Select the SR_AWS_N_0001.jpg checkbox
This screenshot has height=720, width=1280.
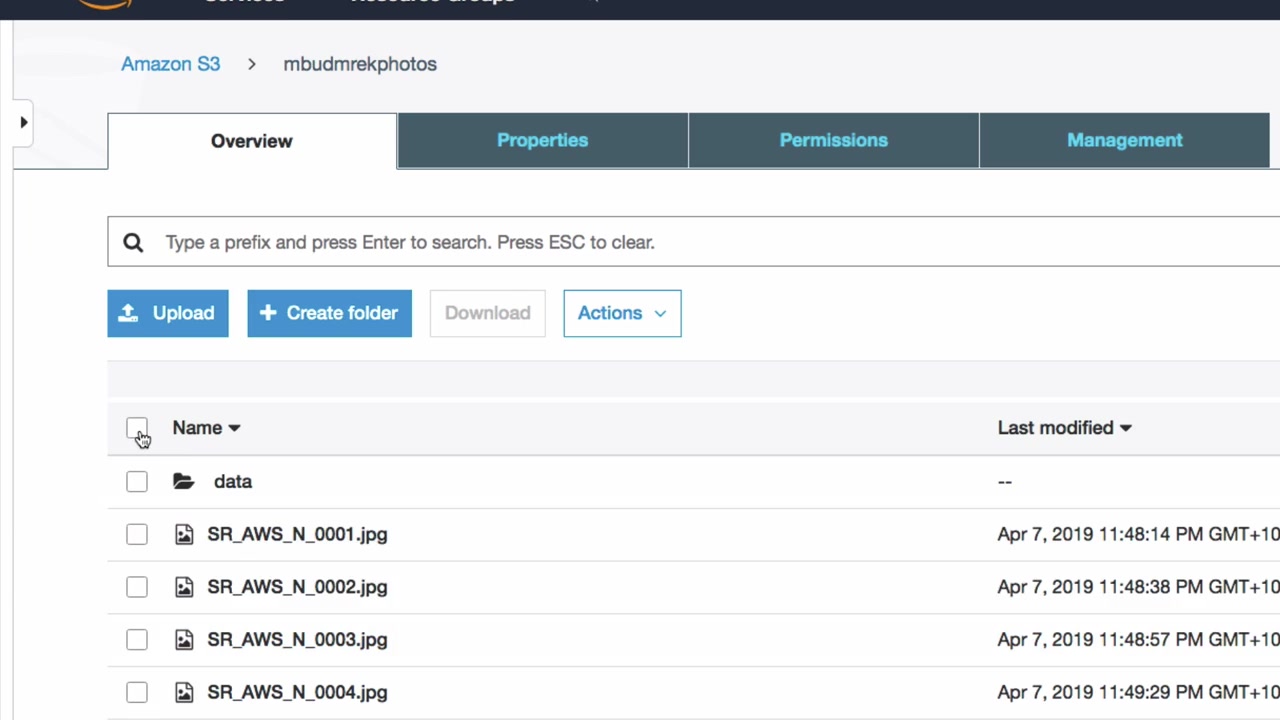137,534
